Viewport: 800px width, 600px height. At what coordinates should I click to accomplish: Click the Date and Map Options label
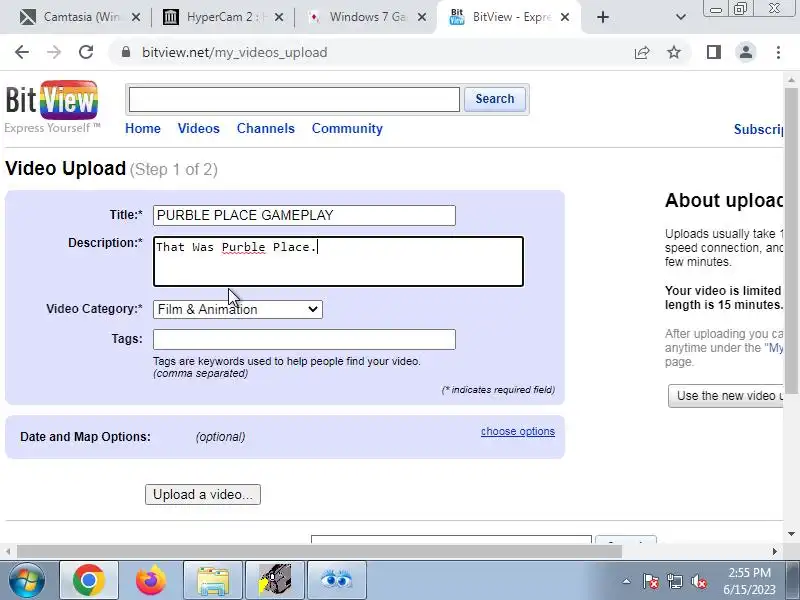(85, 437)
